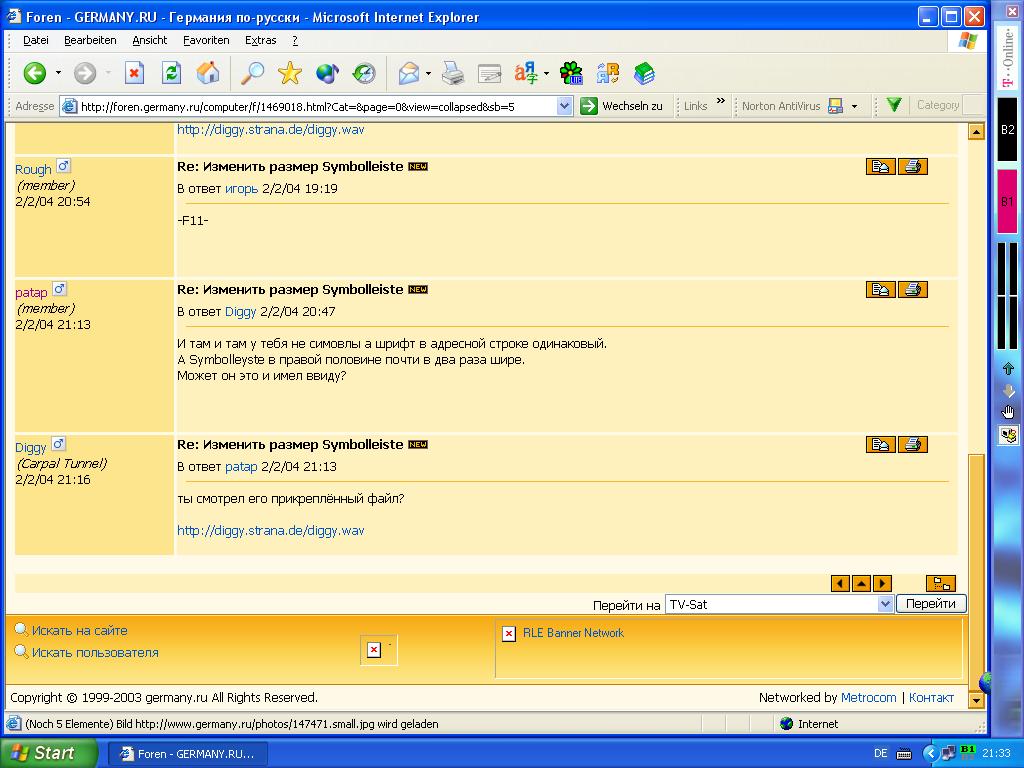Click the Research books icon
The image size is (1024, 768).
point(645,73)
